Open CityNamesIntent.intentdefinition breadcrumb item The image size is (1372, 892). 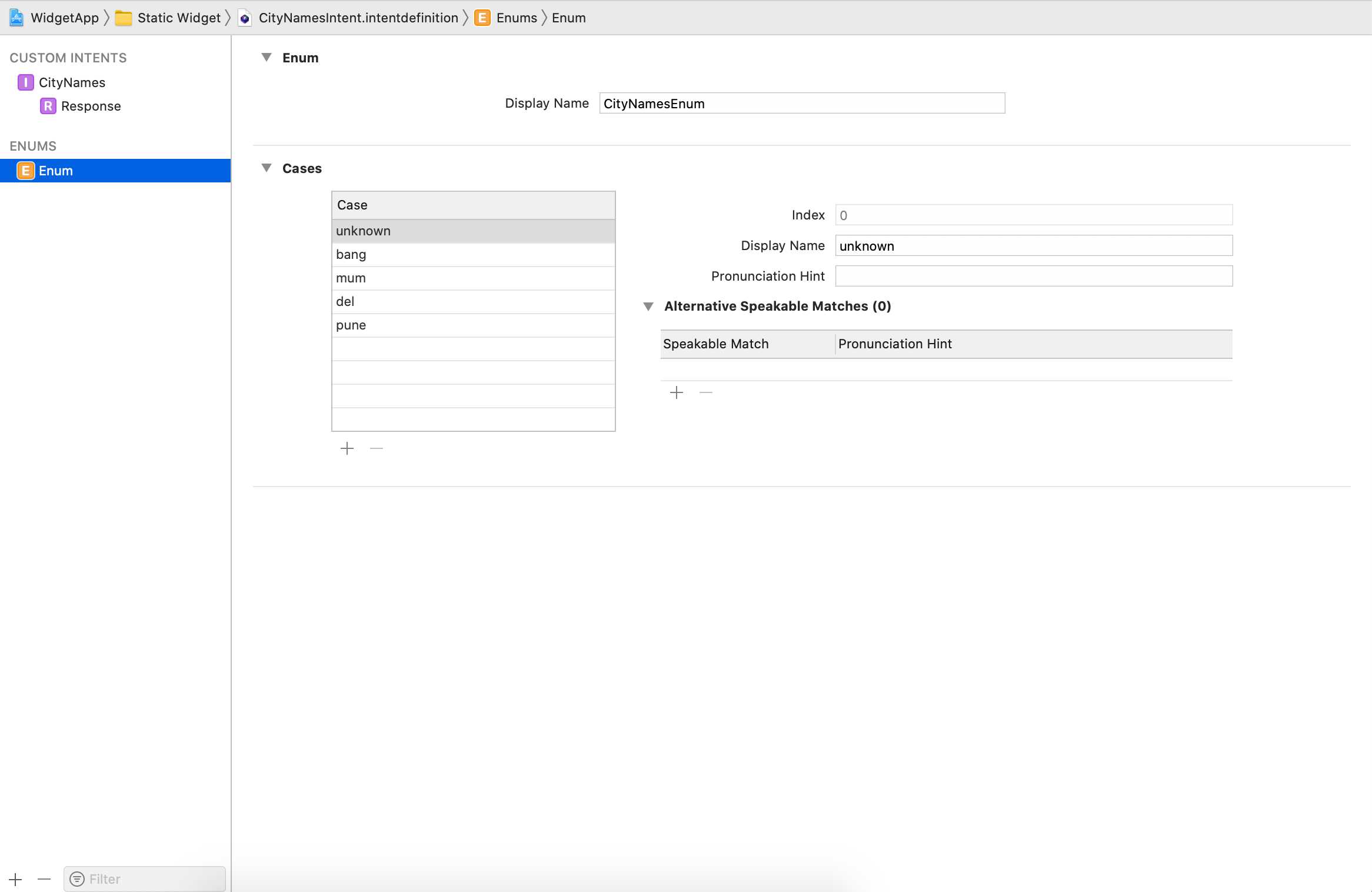(x=358, y=18)
